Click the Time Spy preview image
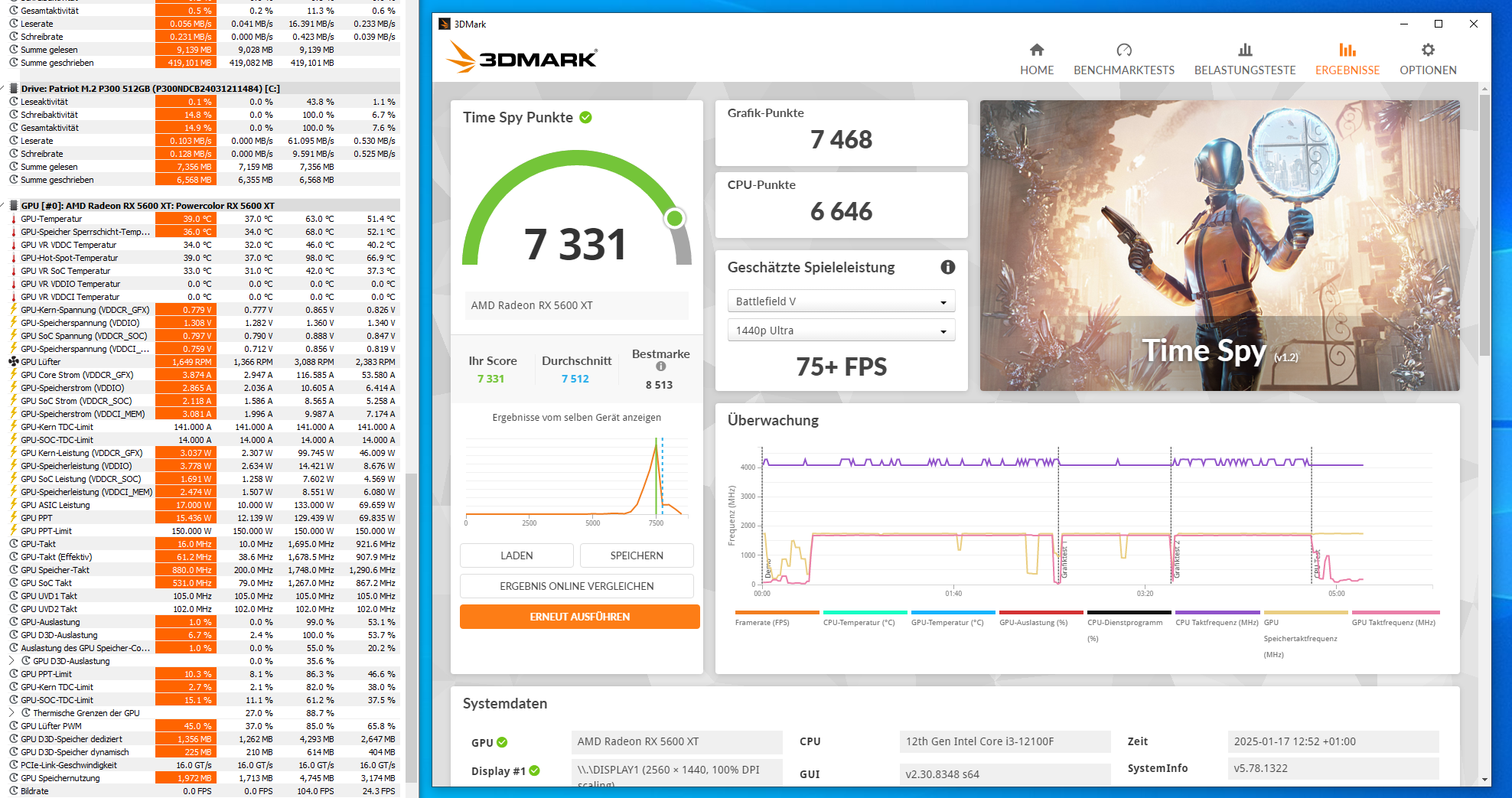Image resolution: width=1512 pixels, height=798 pixels. [x=1220, y=246]
